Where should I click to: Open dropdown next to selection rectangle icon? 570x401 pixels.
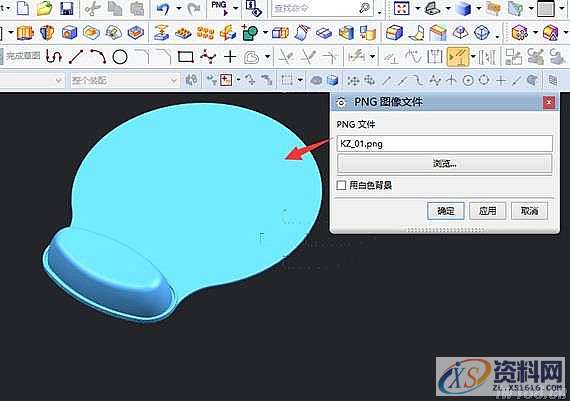300,80
